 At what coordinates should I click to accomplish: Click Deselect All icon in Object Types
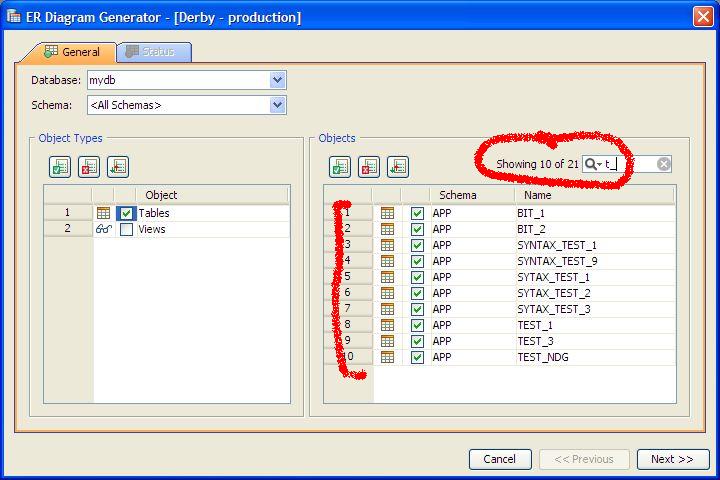[x=89, y=167]
